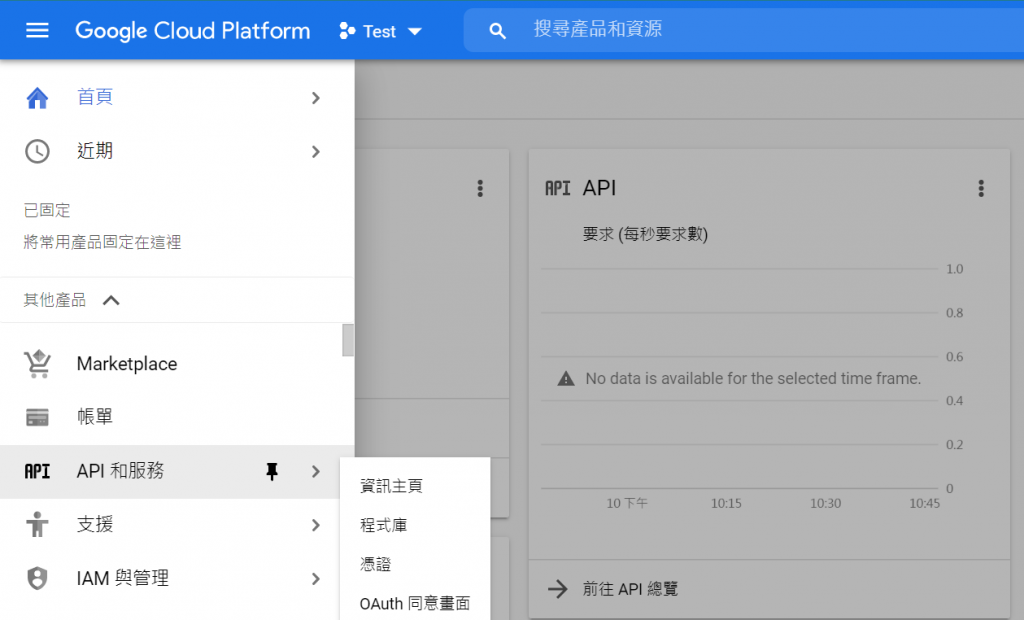Pin API 和服務 using pin icon
Image resolution: width=1024 pixels, height=620 pixels.
[272, 471]
